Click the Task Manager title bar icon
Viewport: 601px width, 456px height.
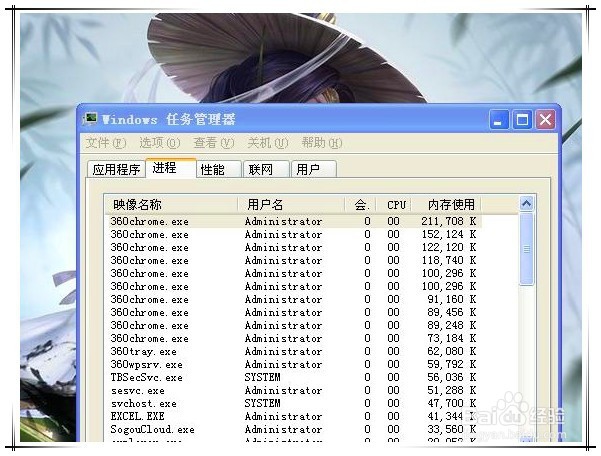click(x=90, y=119)
